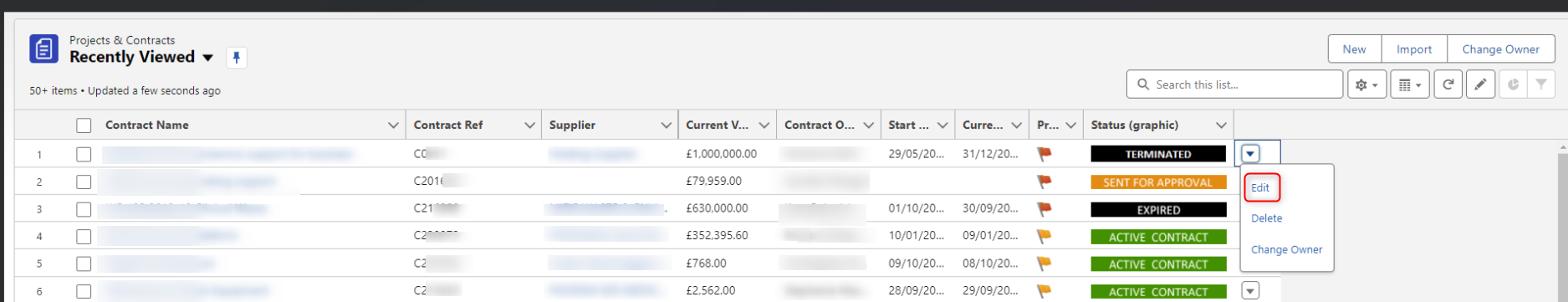Screen dimensions: 1568x302
Task: Open the Contract Name column dropdown chevron
Action: 393,125
